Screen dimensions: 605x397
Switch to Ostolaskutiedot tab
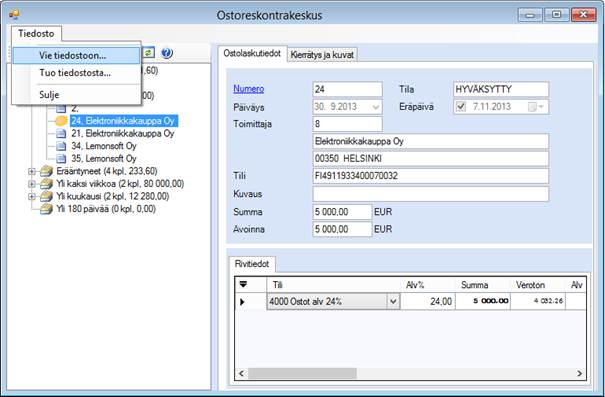pyautogui.click(x=252, y=54)
